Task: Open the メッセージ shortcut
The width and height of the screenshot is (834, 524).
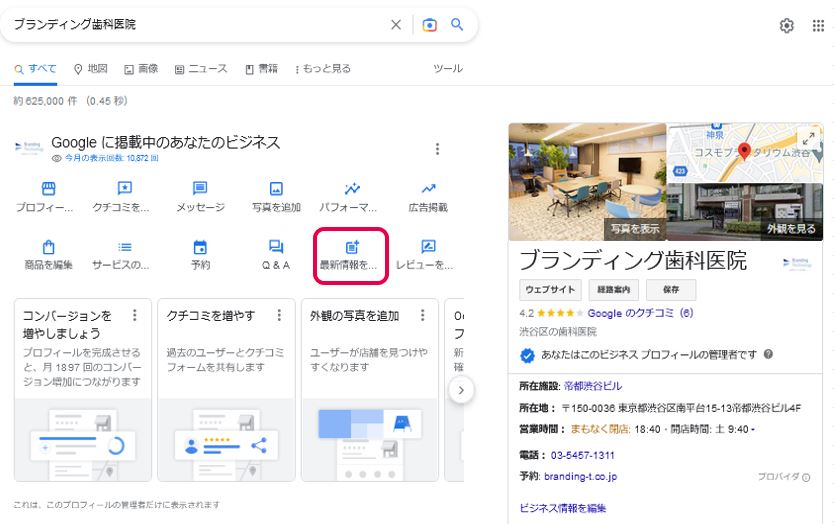Action: coord(200,197)
